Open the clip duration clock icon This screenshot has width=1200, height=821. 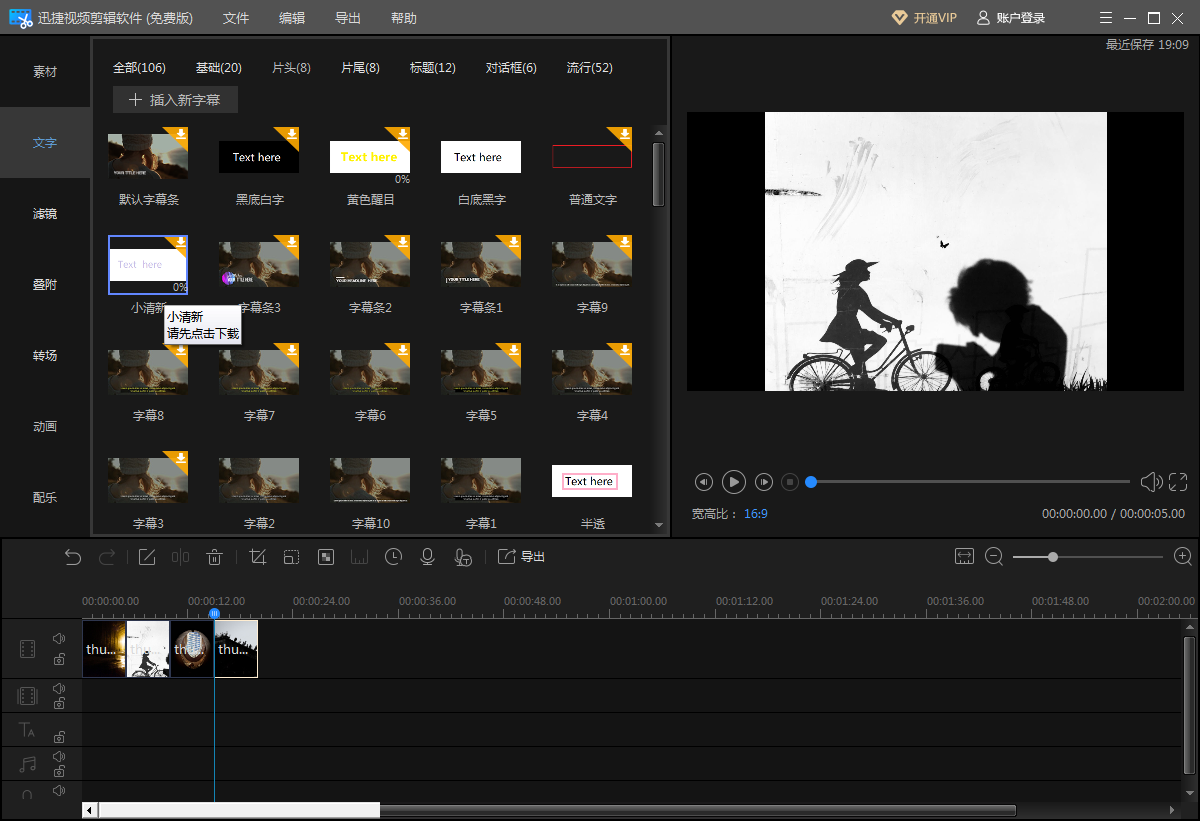coord(393,557)
